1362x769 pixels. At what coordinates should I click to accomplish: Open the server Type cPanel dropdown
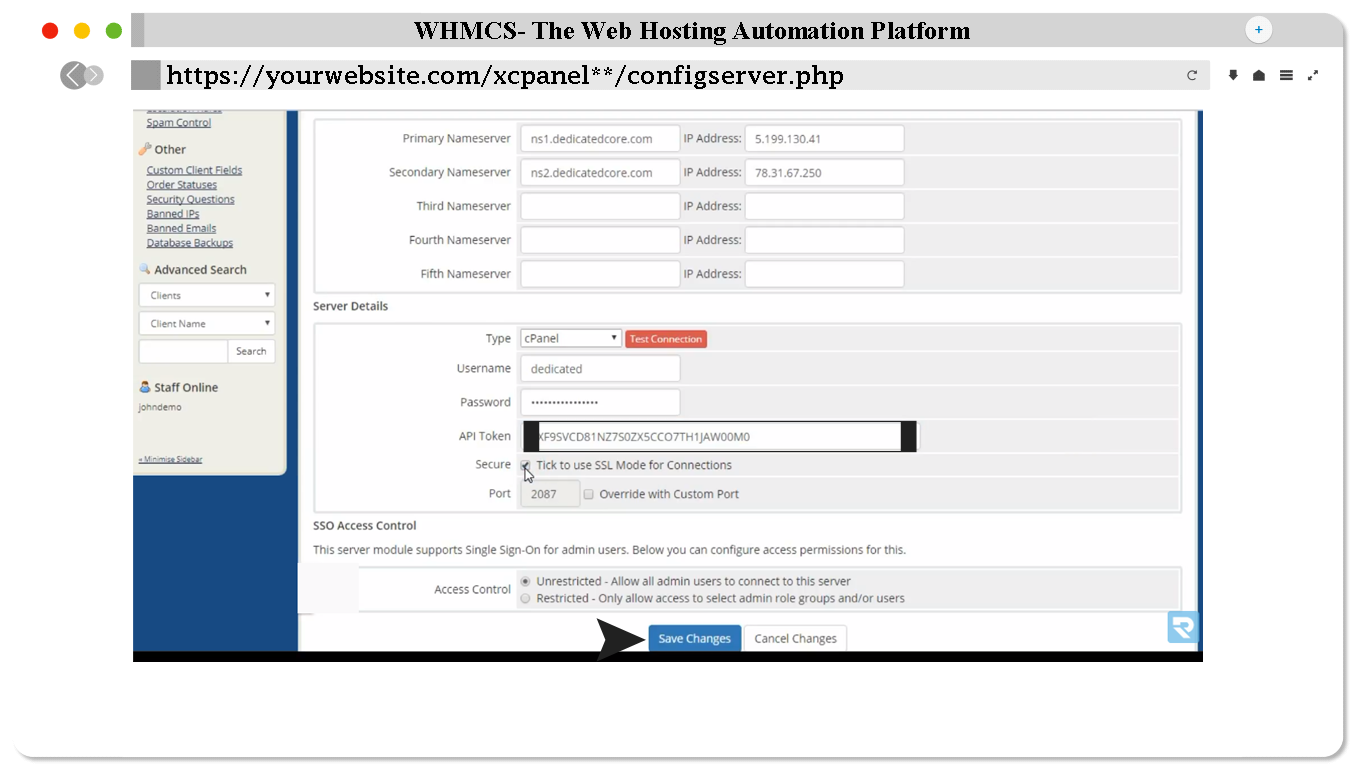coord(571,338)
